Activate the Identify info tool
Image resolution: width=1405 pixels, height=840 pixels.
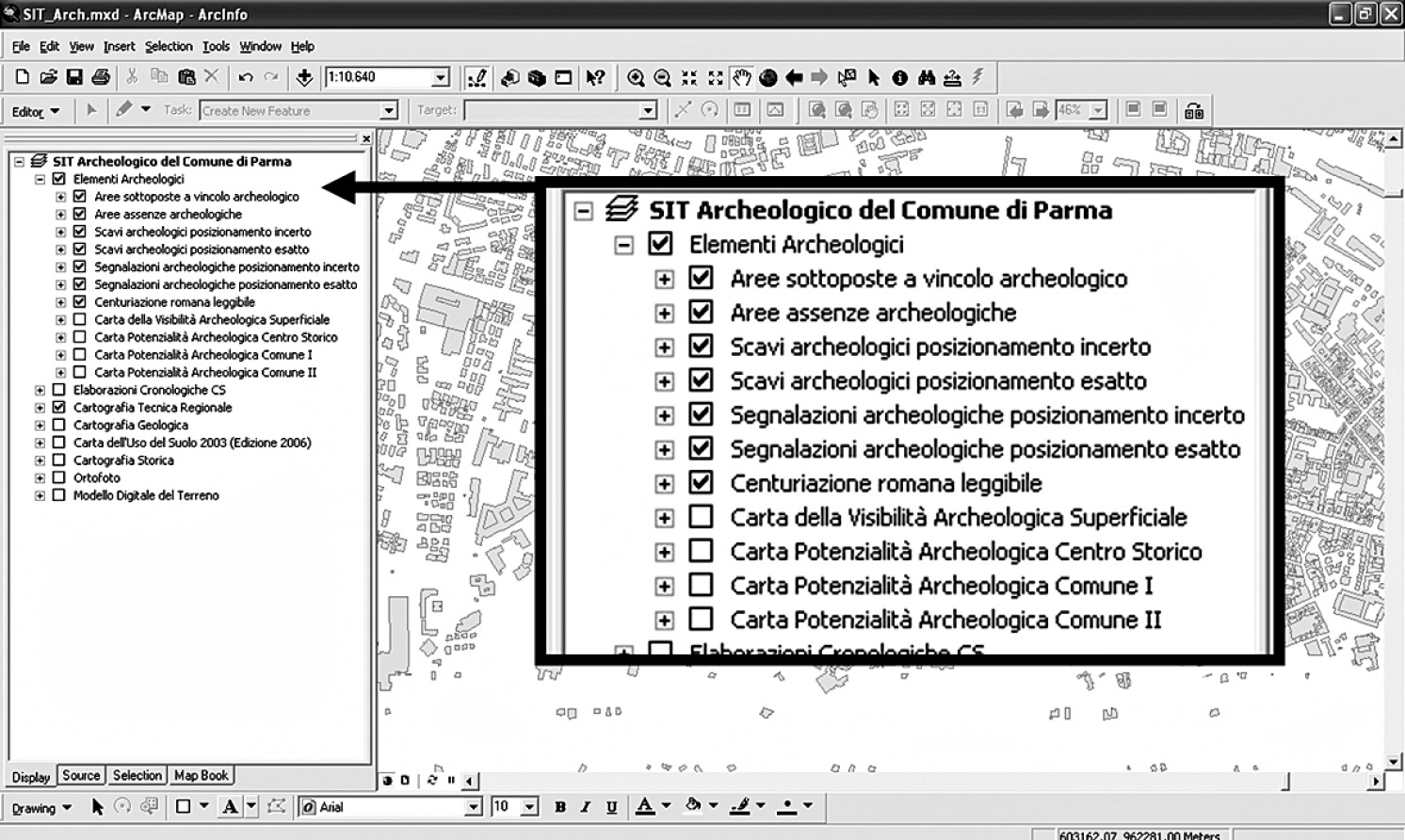900,77
